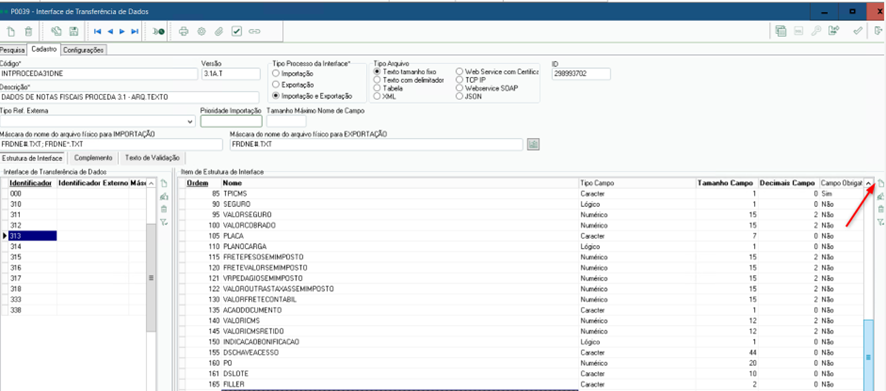Image resolution: width=886 pixels, height=391 pixels.
Task: Open the Complemento tab
Action: [x=93, y=158]
